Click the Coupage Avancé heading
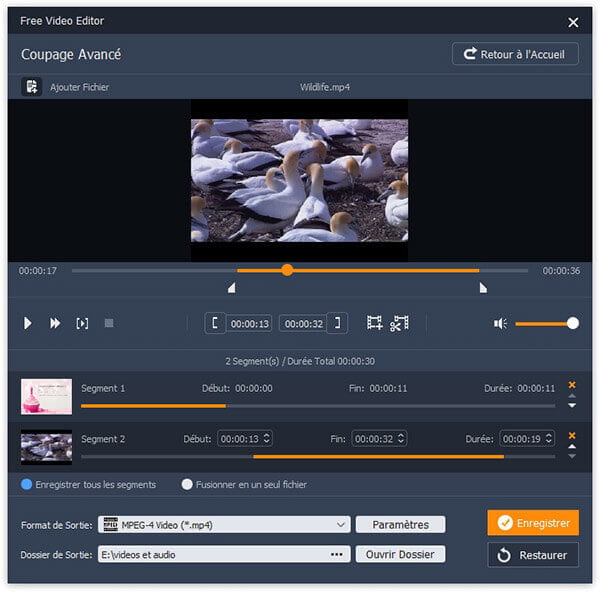 coord(71,54)
